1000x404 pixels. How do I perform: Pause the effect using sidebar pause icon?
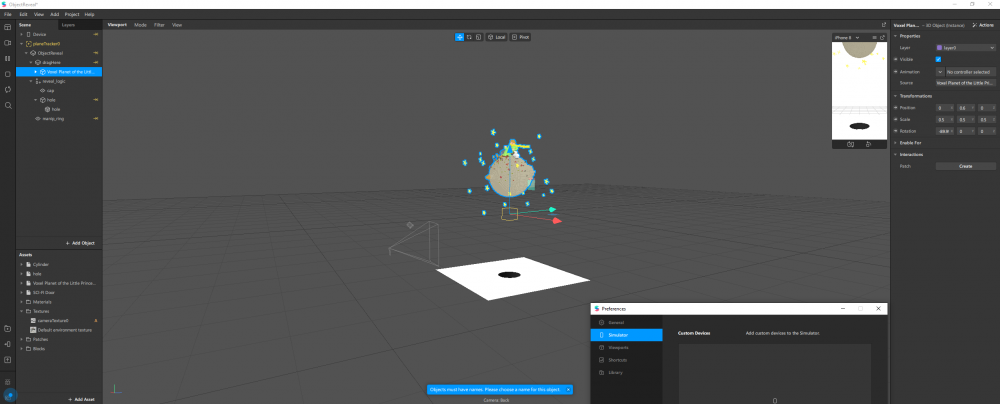(7, 58)
